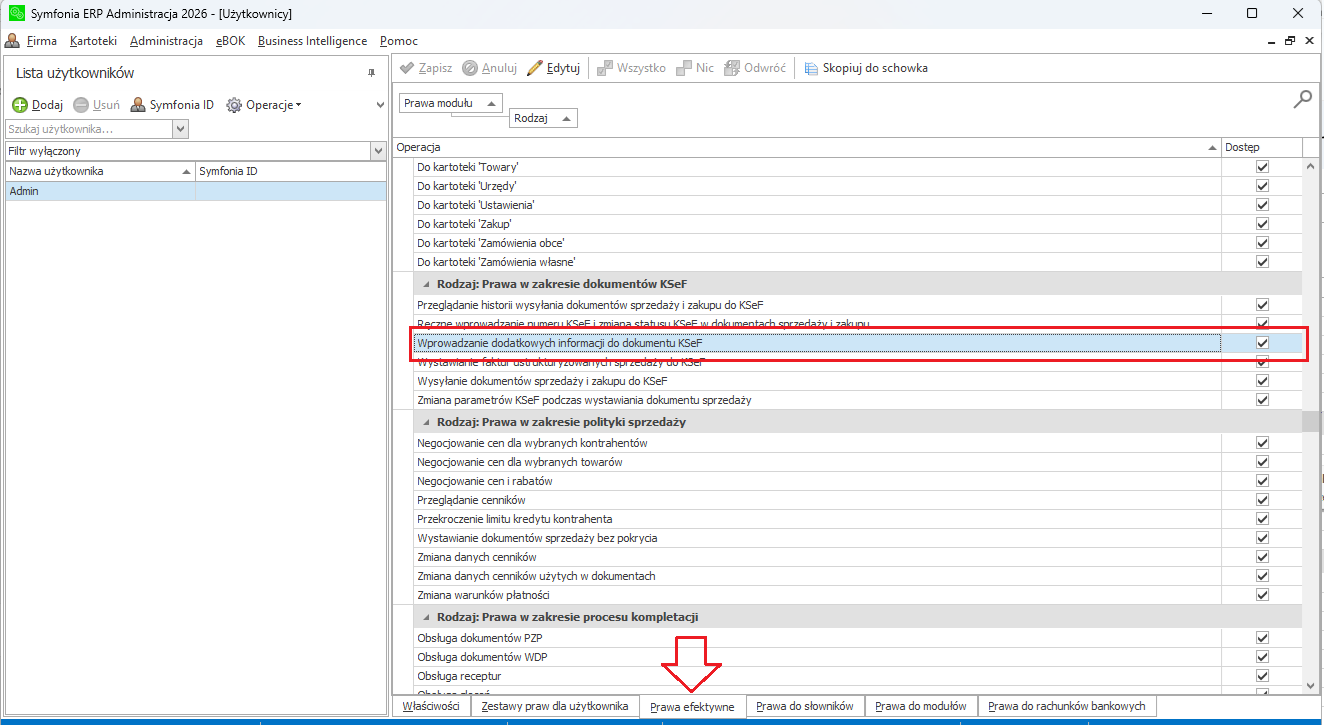Click the Dodaj add user icon
Screen dimensions: 1324x725
tap(20, 105)
